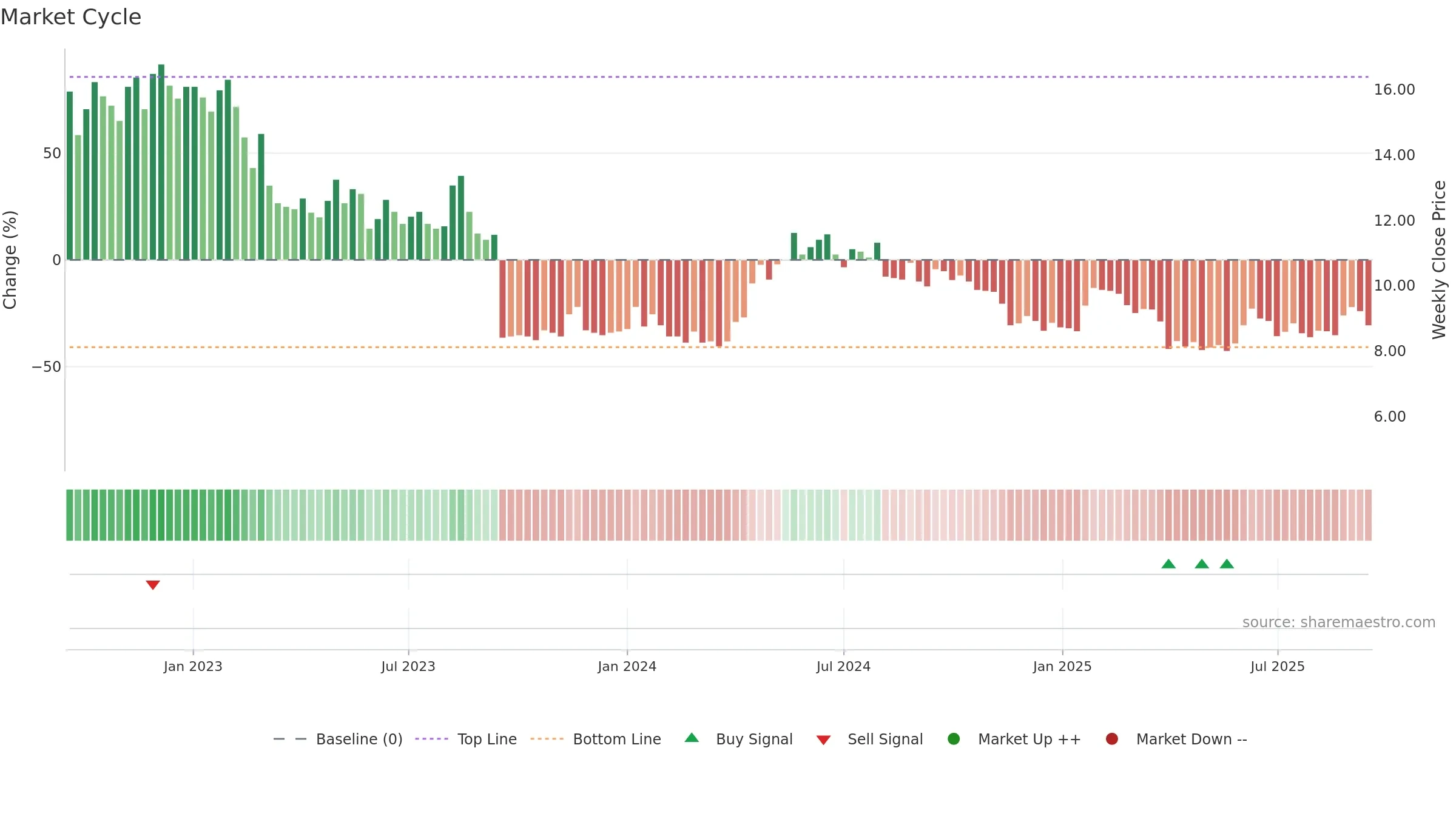Click the Jan 2025 axis label
Viewport: 1456px width, 819px height.
[1062, 666]
